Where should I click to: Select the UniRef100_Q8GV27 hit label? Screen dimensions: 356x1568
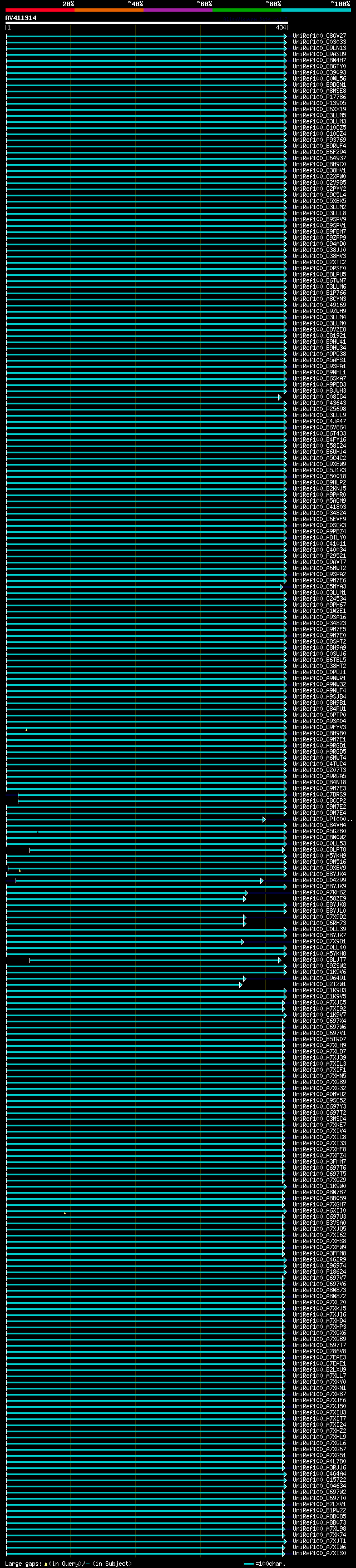click(x=319, y=36)
